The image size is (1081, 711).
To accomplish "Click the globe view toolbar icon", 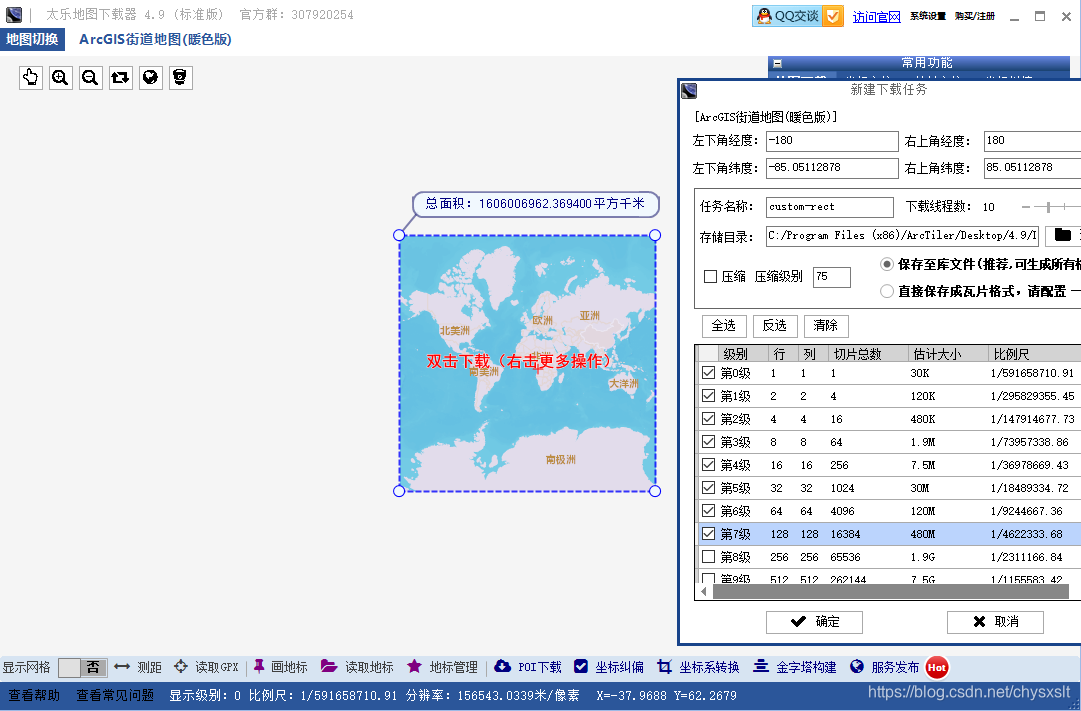I will point(150,77).
